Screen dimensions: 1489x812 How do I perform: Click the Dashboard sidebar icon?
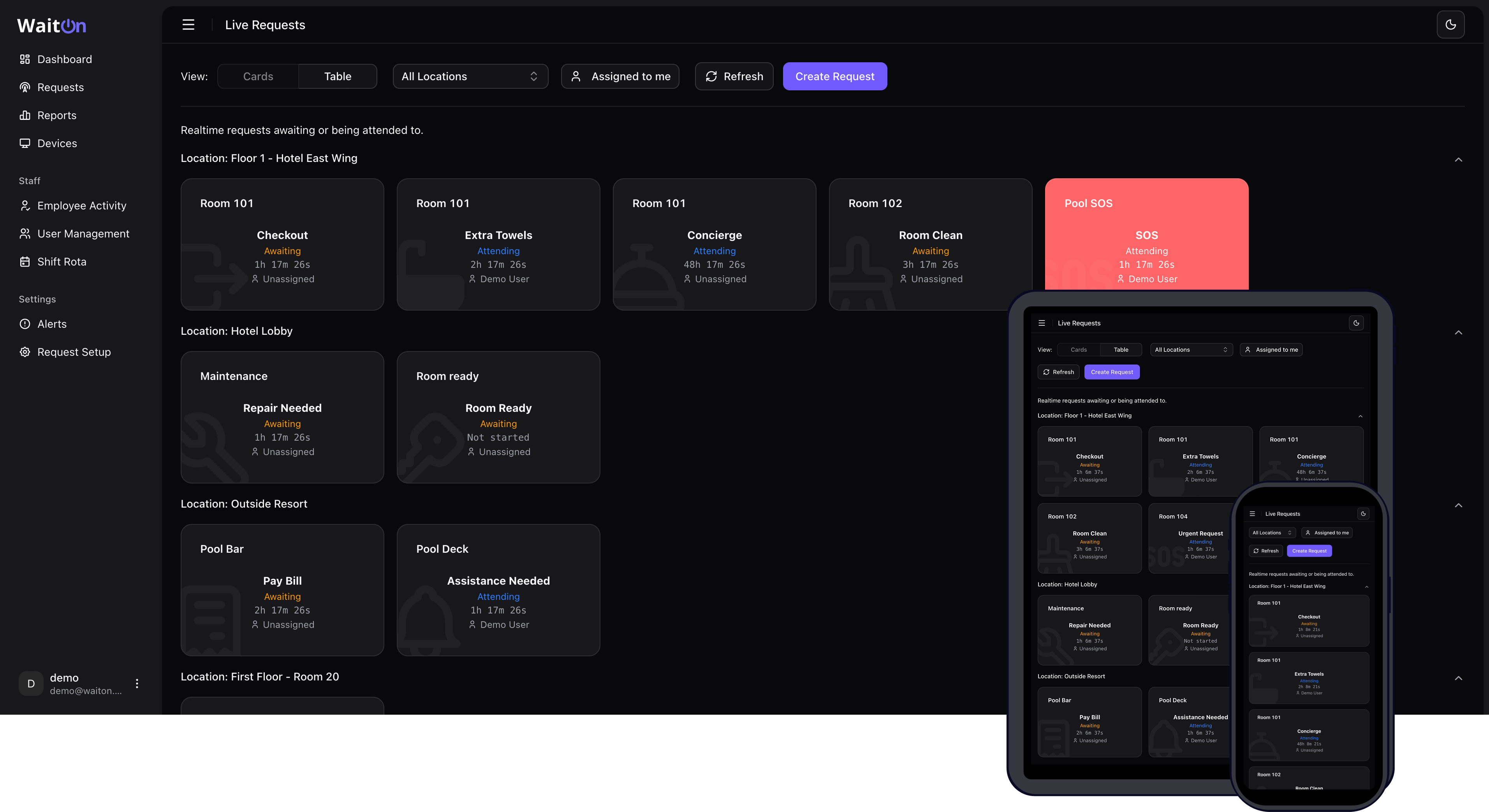[25, 60]
